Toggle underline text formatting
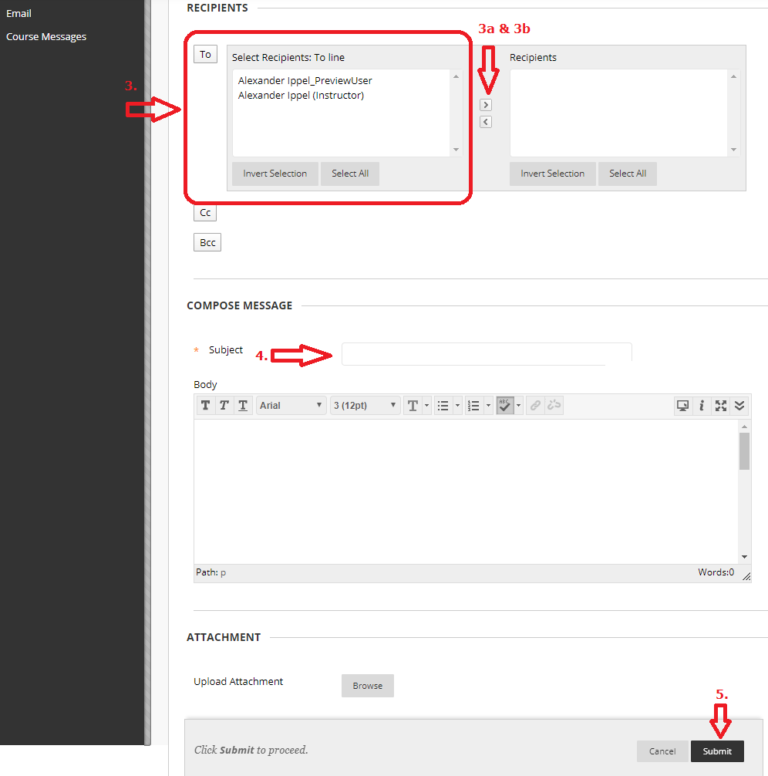 click(x=243, y=406)
